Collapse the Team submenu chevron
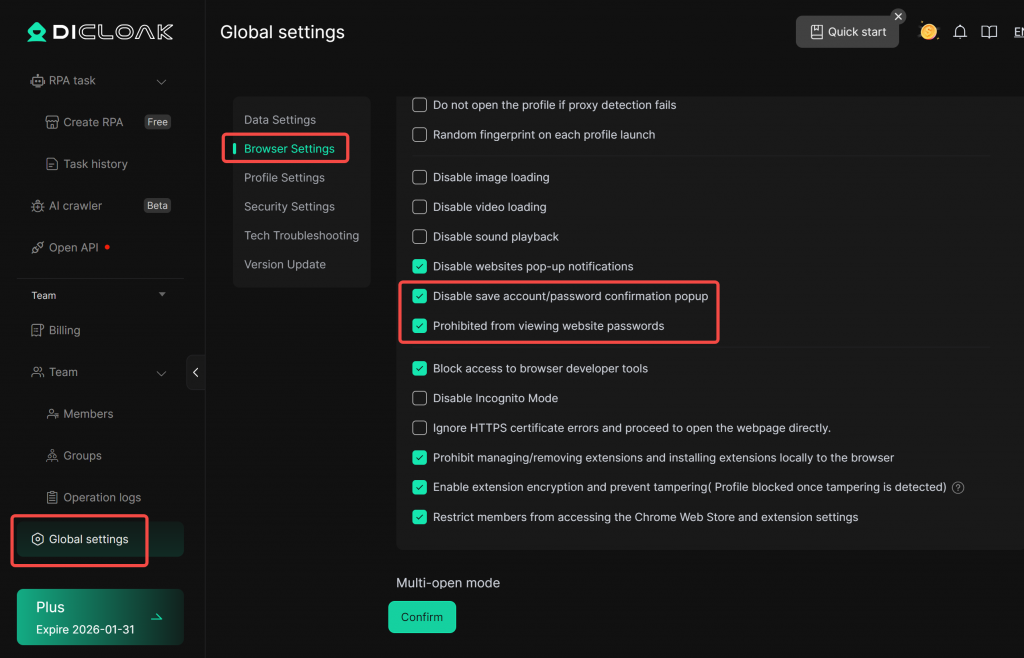The image size is (1024, 658). coord(161,373)
